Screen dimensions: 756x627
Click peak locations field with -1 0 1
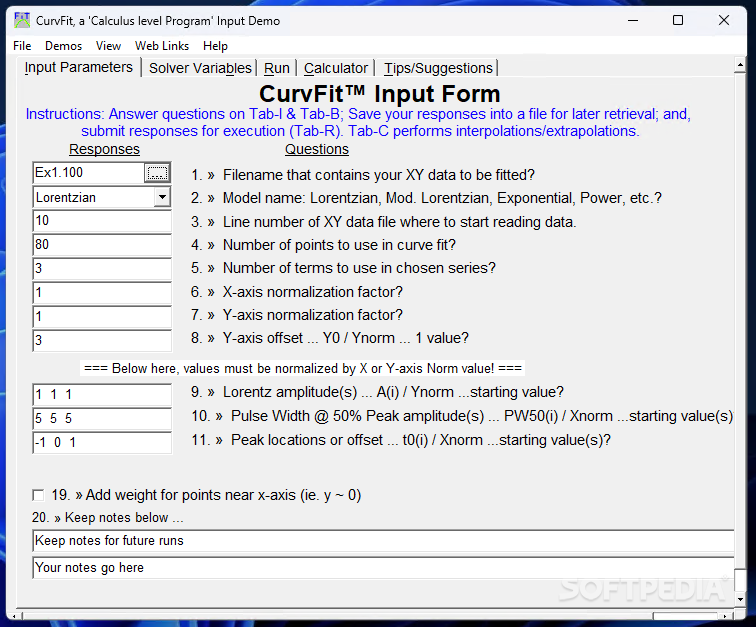tap(102, 443)
